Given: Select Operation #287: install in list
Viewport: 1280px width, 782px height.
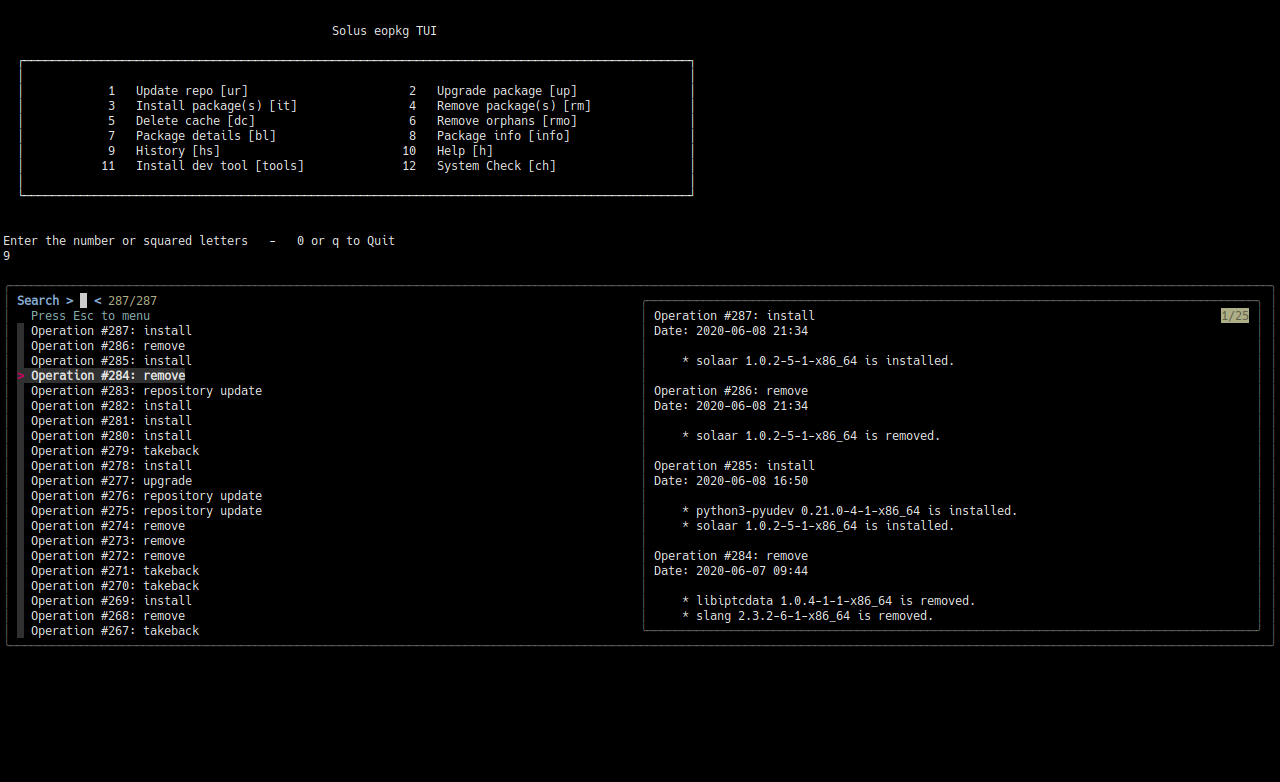Looking at the screenshot, I should pyautogui.click(x=111, y=331).
